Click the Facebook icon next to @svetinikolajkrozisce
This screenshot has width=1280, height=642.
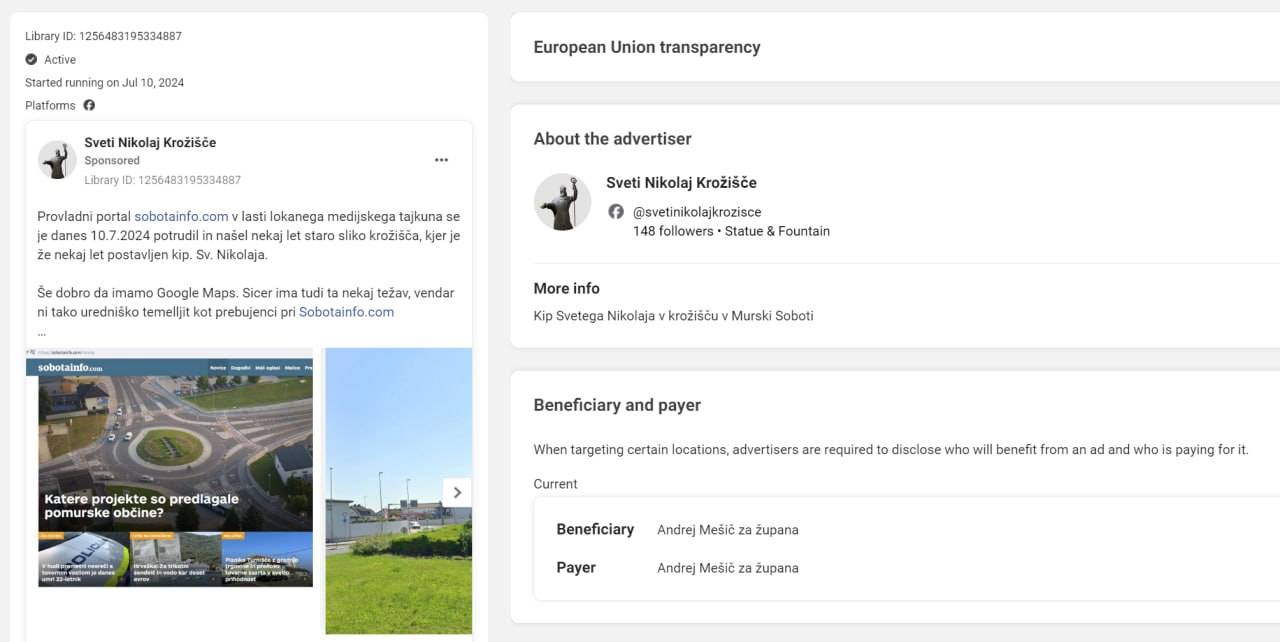[616, 212]
